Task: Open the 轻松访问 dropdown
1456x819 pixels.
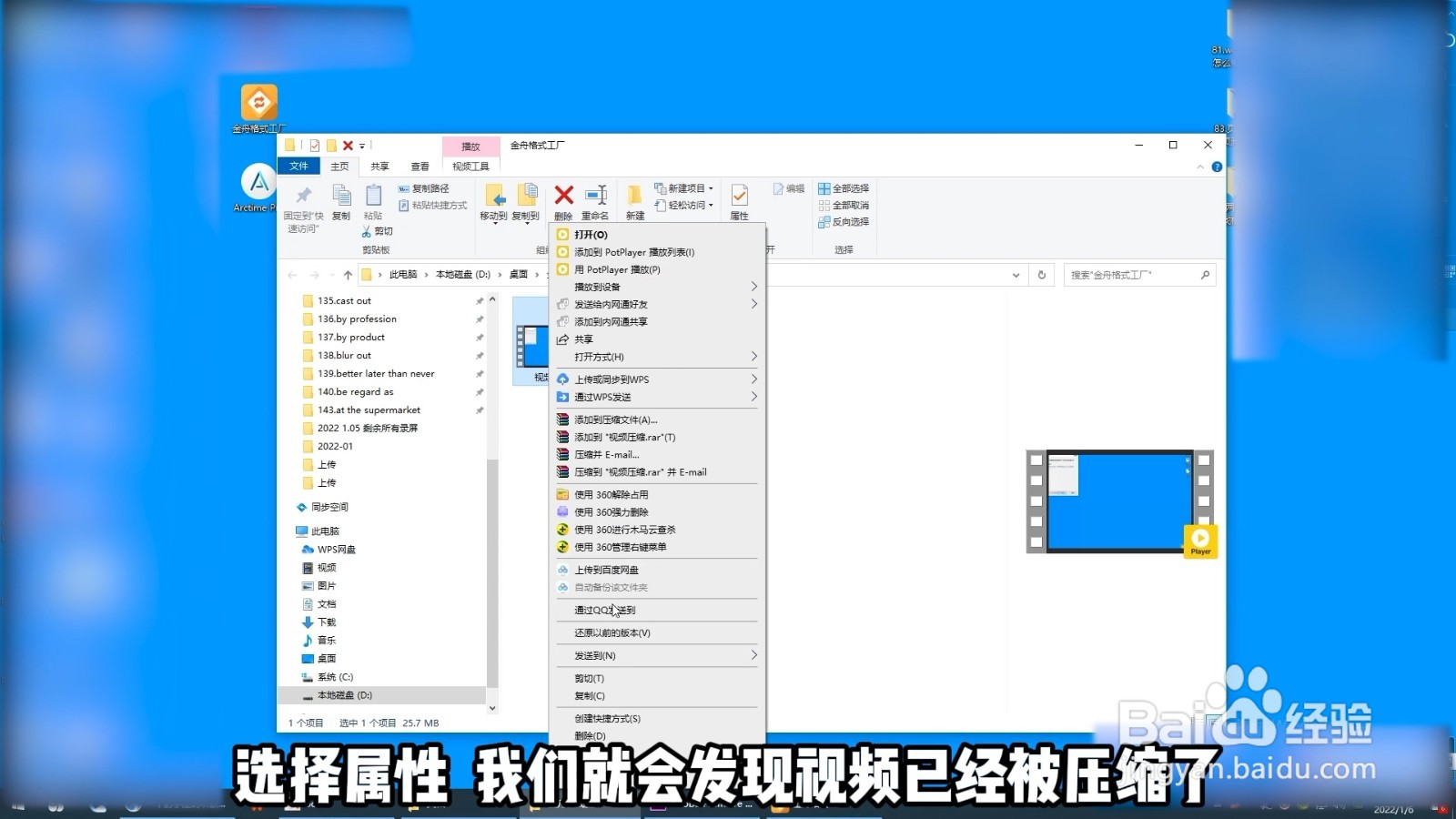Action: click(684, 206)
